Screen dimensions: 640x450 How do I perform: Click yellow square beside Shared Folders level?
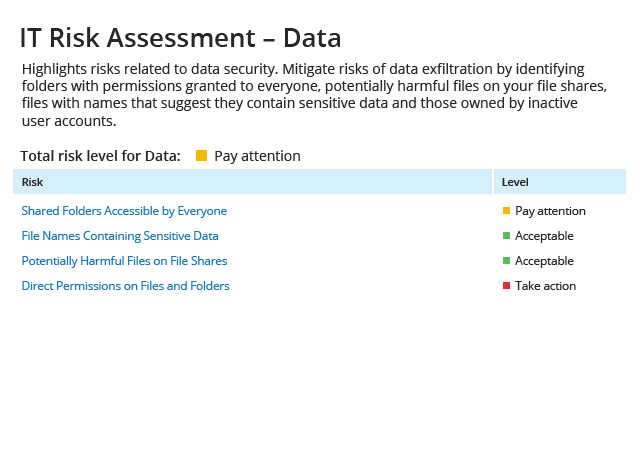click(507, 211)
